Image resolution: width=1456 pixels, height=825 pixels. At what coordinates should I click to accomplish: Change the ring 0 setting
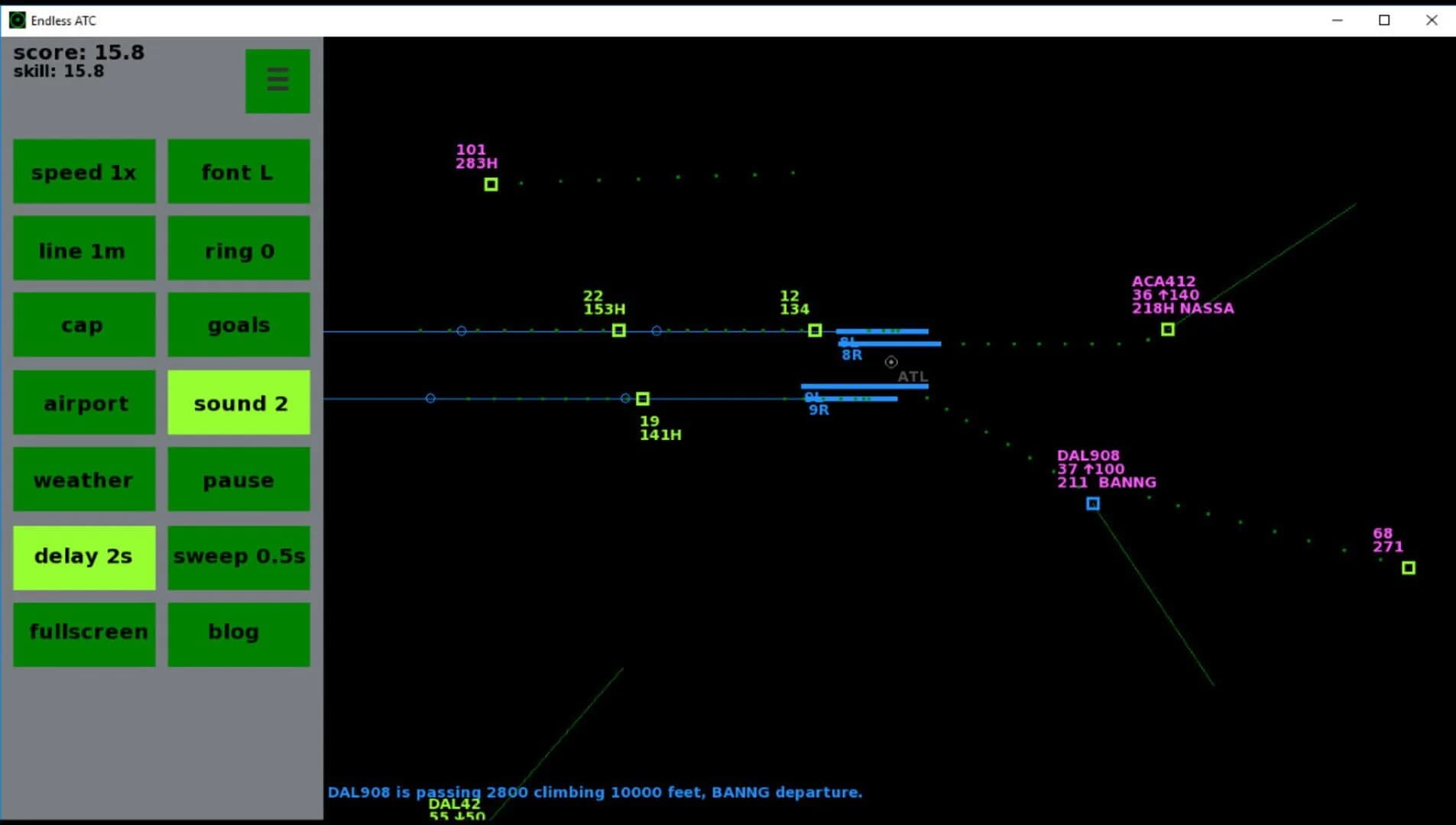point(238,250)
